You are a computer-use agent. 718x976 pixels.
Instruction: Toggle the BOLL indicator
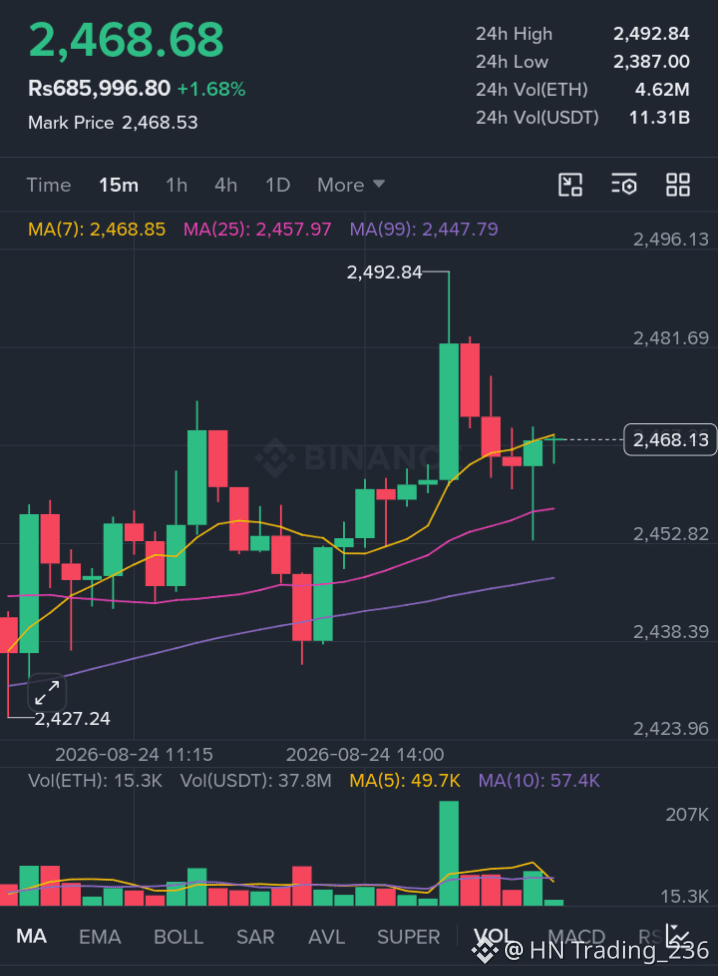[x=179, y=937]
